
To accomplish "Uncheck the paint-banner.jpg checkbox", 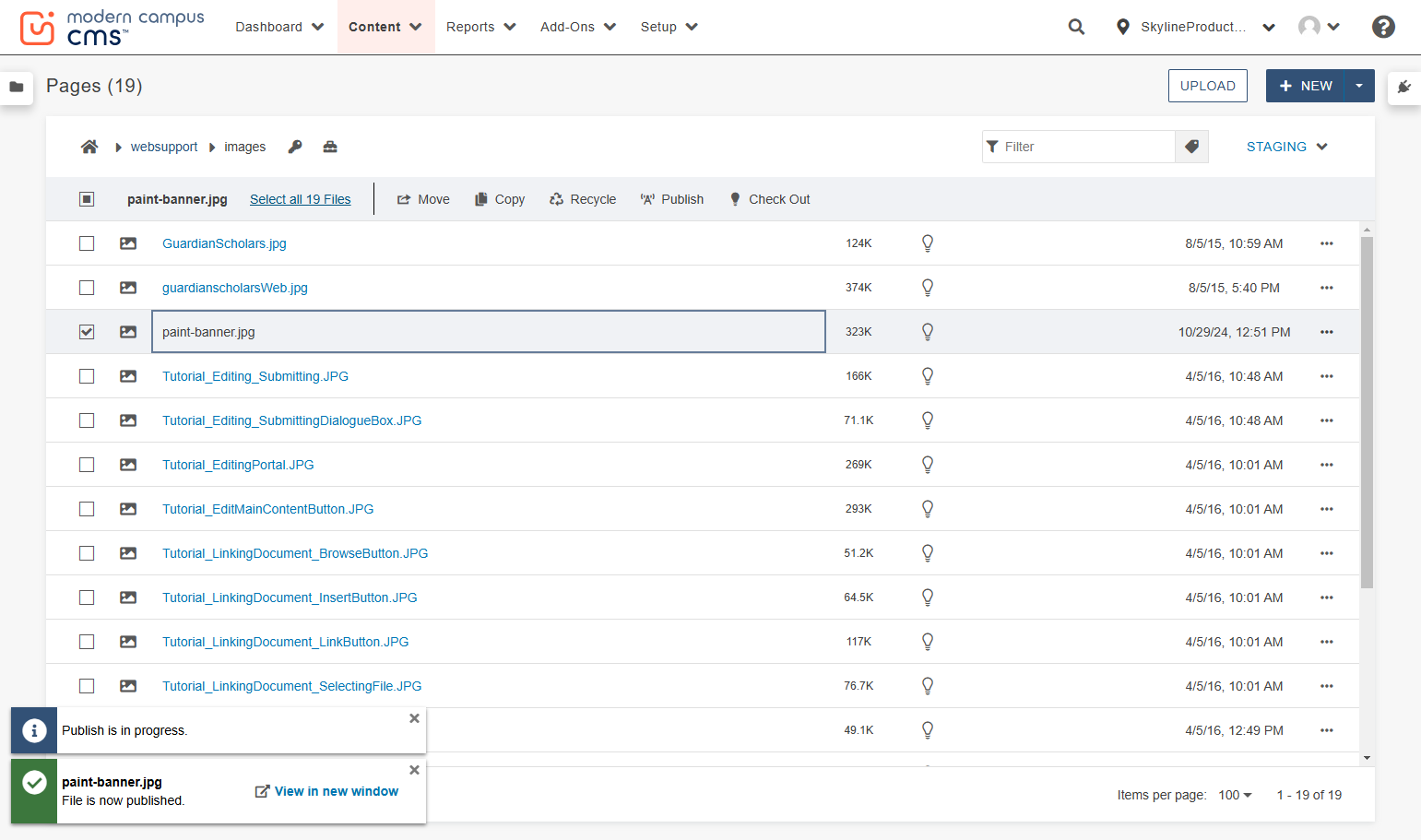I will click(x=87, y=332).
